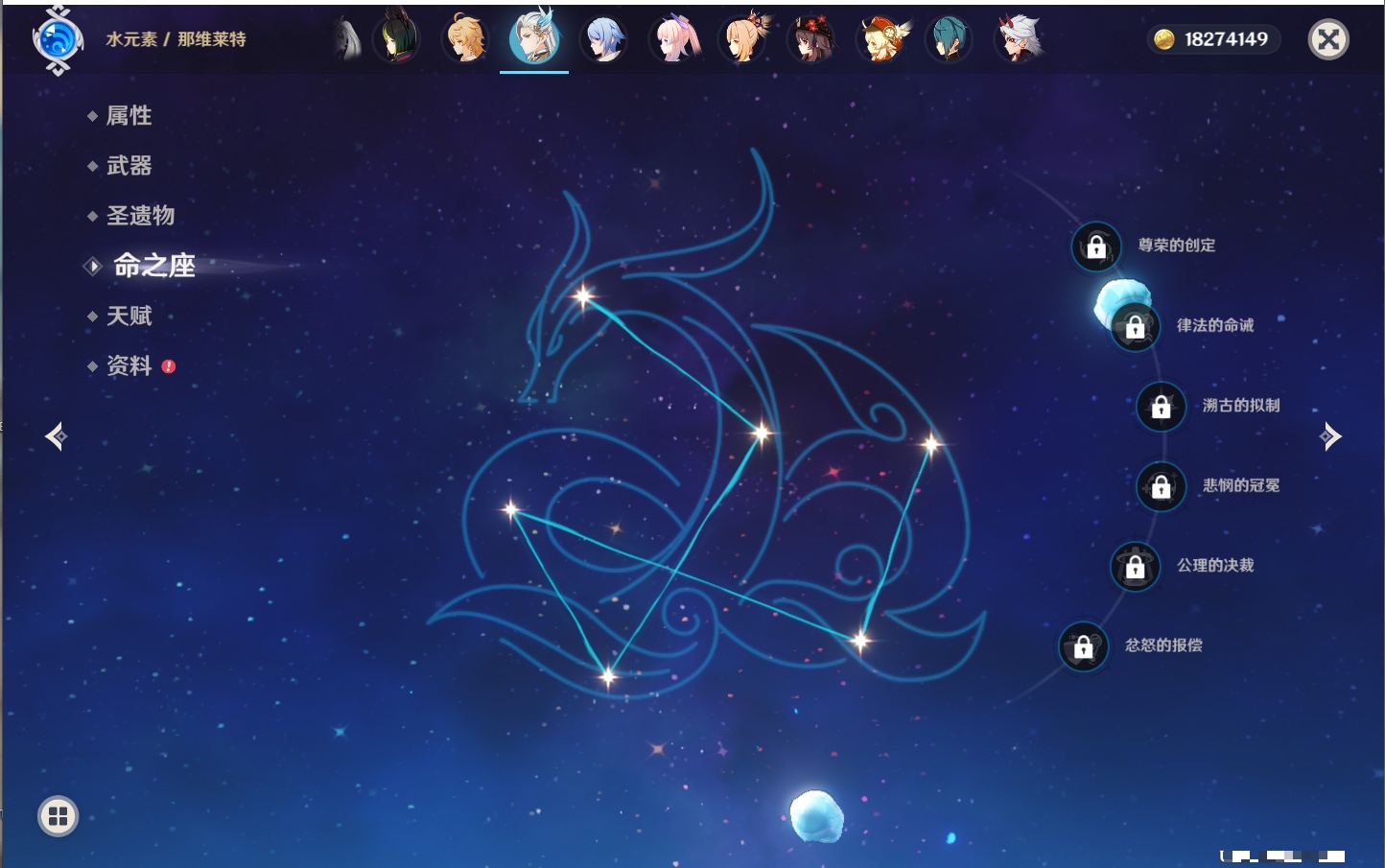Click the Mora balance 18274149
The width and height of the screenshot is (1385, 868).
click(x=1226, y=39)
